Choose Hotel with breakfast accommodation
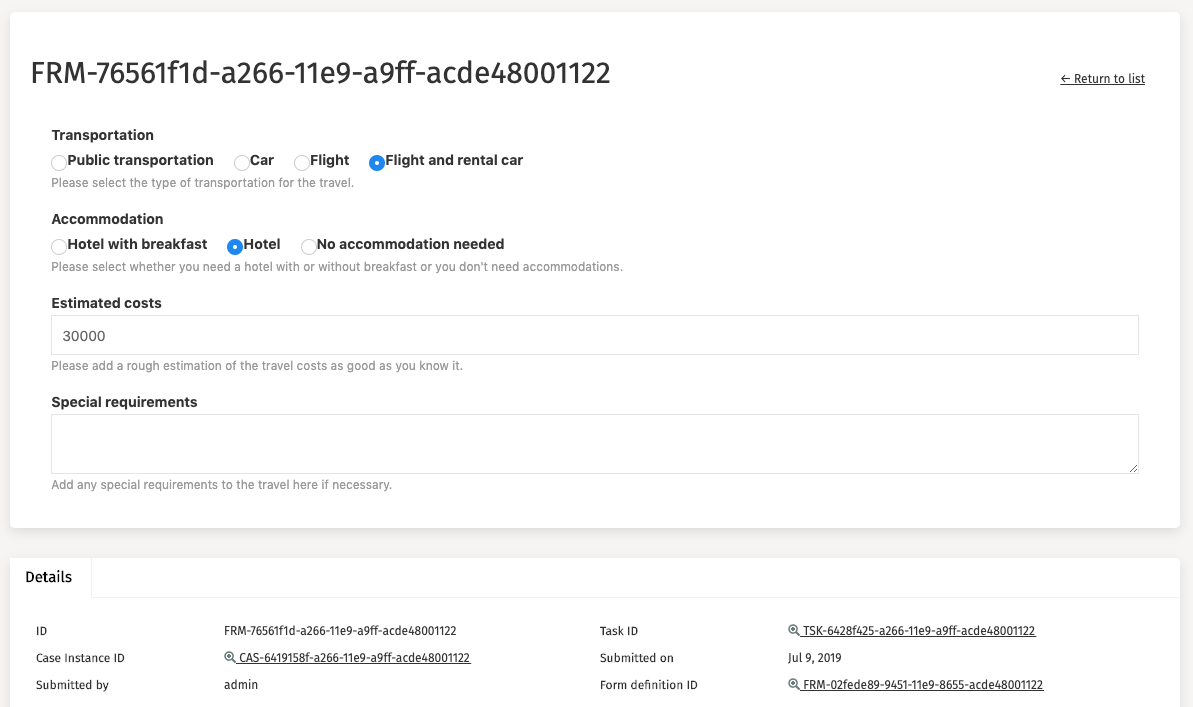Image resolution: width=1193 pixels, height=707 pixels. [60, 246]
